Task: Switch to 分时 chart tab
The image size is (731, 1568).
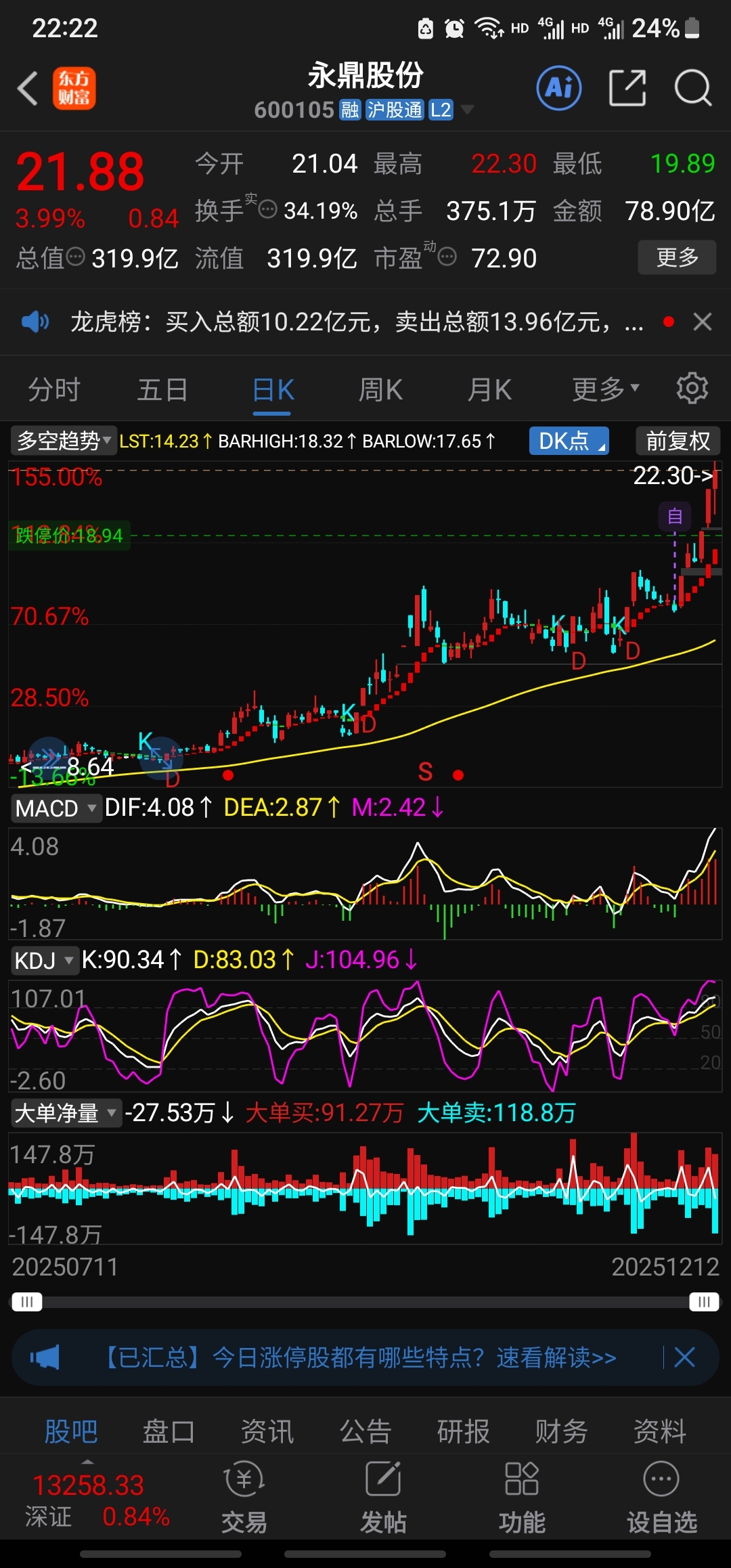Action: coord(54,389)
